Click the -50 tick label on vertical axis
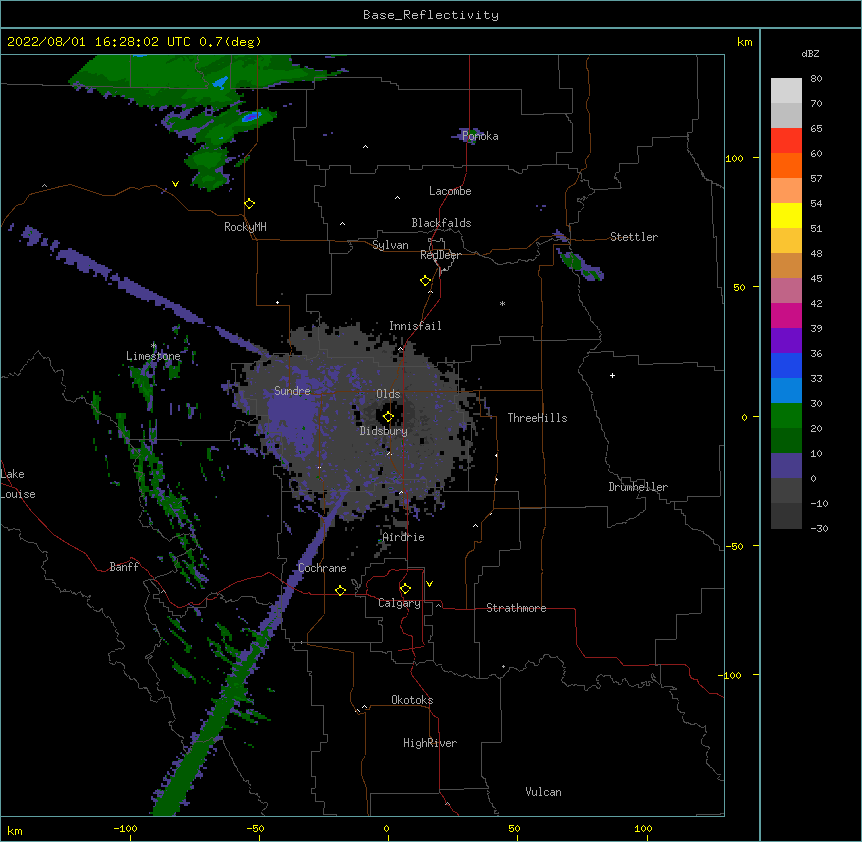 tap(734, 546)
